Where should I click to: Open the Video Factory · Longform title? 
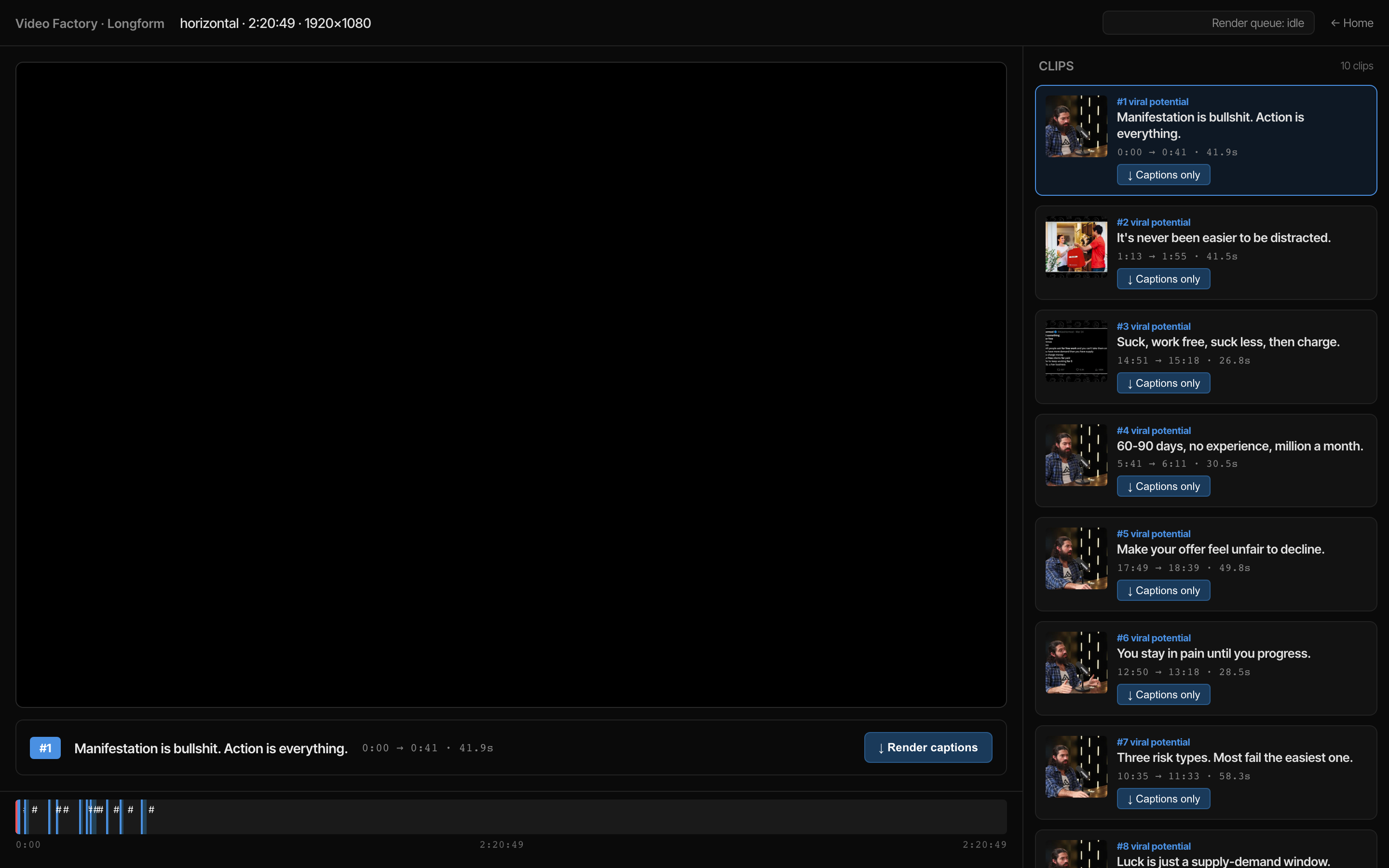pos(90,23)
